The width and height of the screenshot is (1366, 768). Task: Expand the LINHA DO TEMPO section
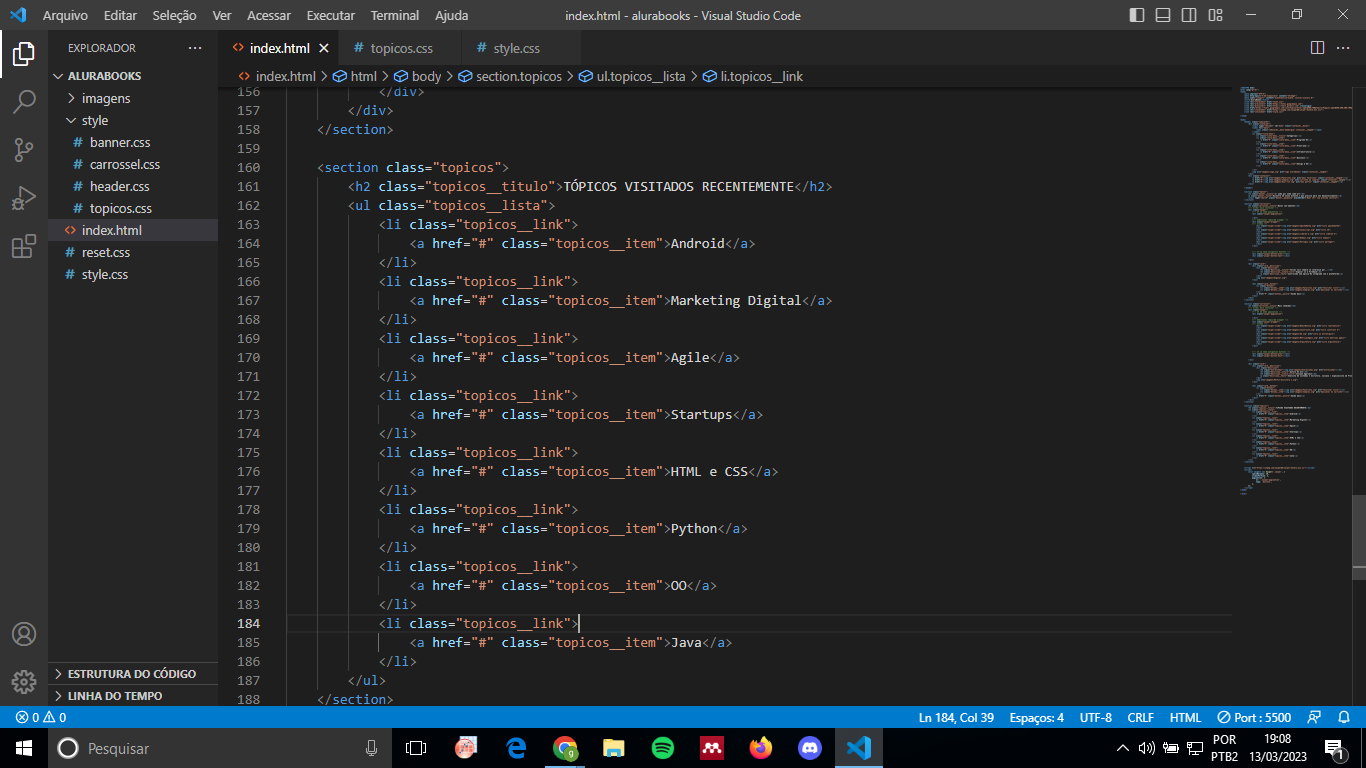(x=133, y=696)
